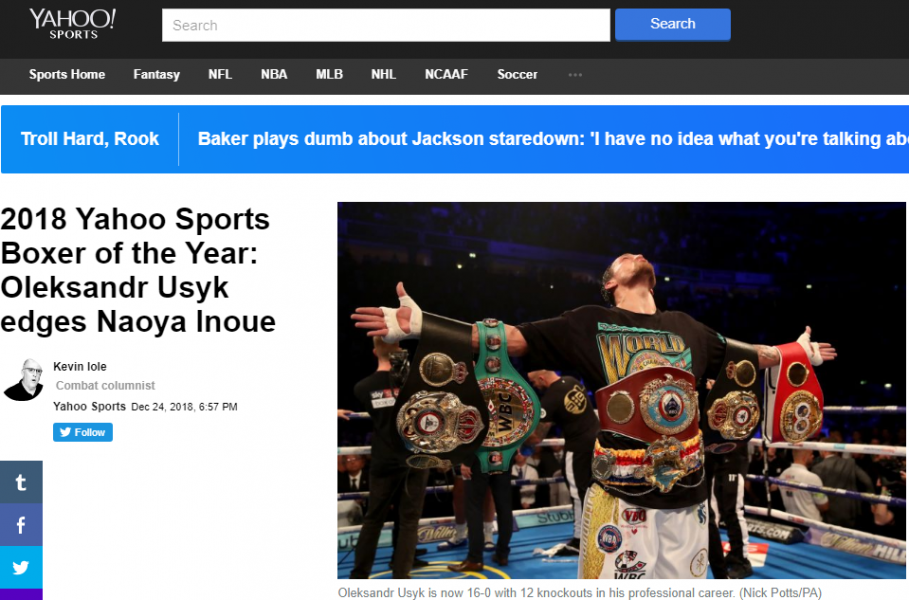Read Baker plays dumb headline
909x600 pixels.
(553, 139)
